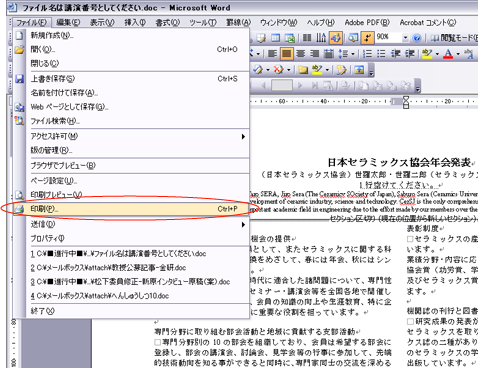Viewport: 478px width, 368px height.
Task: Select 印刷(P) in the File menu
Action: point(132,209)
